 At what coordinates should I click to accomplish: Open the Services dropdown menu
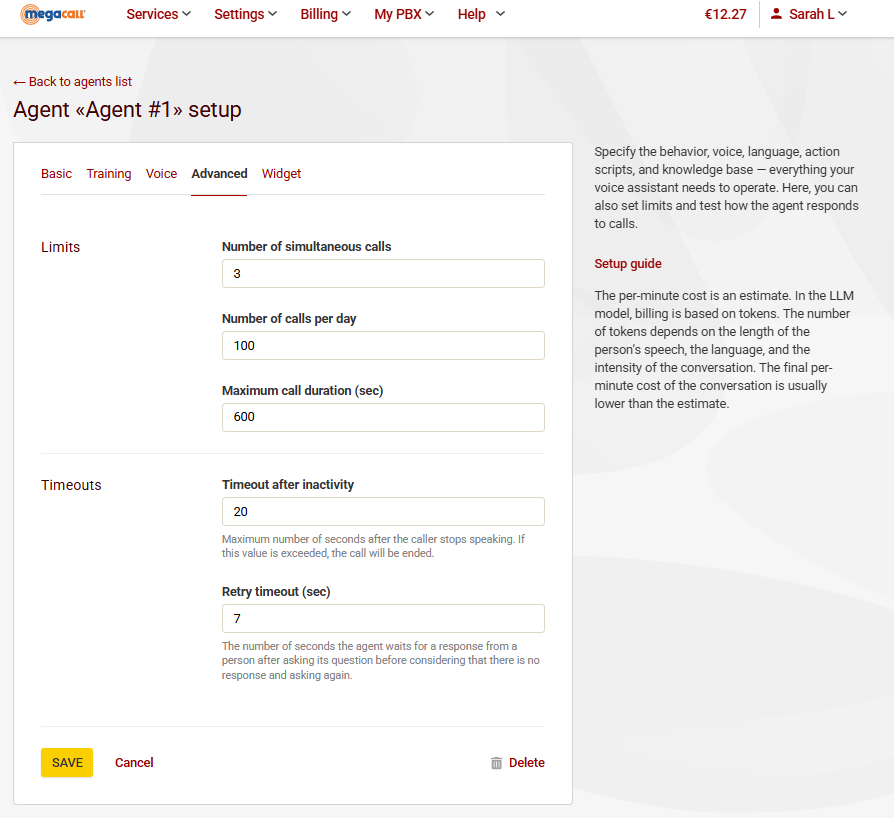pyautogui.click(x=158, y=14)
